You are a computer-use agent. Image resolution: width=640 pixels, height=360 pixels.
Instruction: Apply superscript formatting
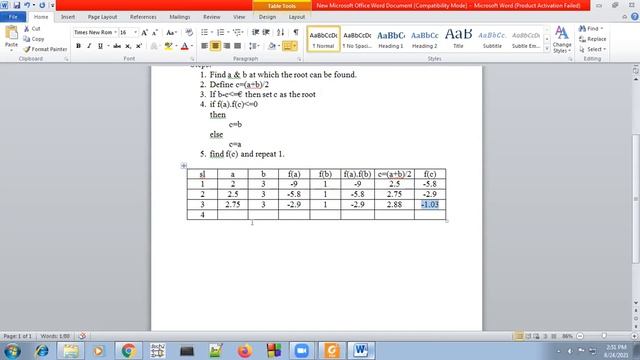[139, 46]
